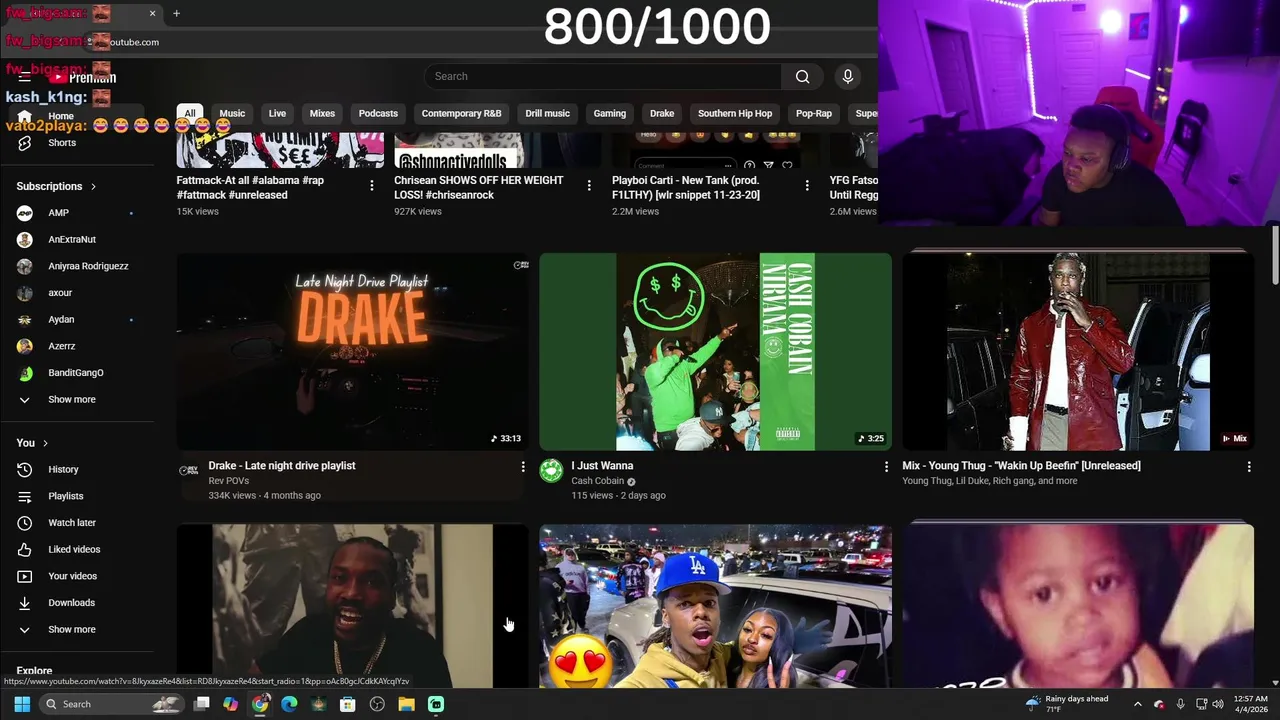Expand the Subscriptions section header
The height and width of the screenshot is (720, 1280).
(x=57, y=186)
